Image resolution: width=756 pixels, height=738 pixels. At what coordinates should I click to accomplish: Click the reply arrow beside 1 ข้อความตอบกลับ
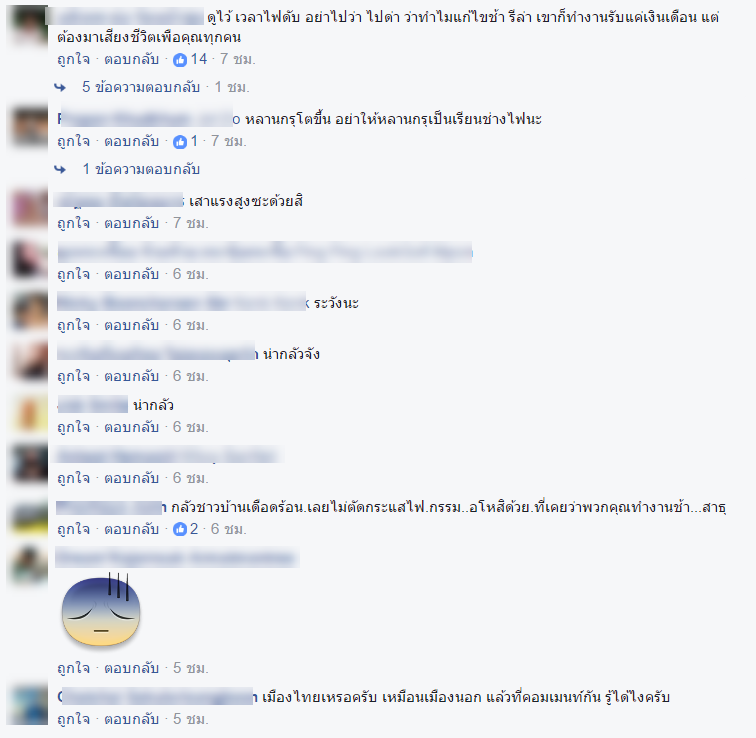60,169
